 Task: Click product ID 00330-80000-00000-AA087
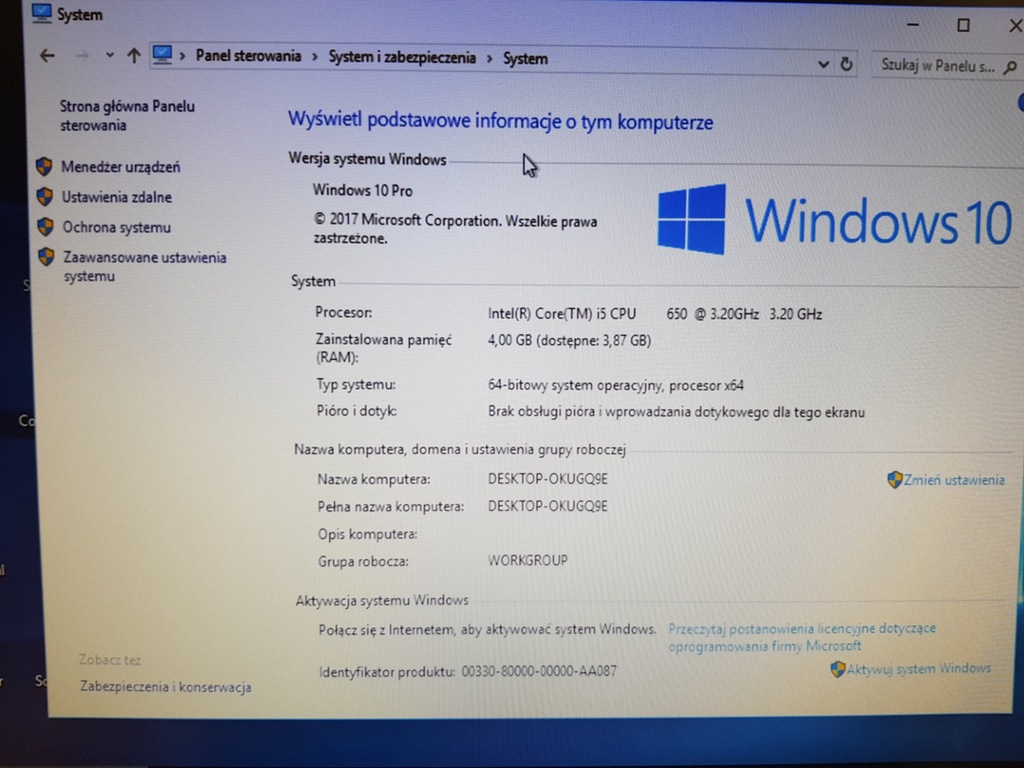[x=539, y=671]
